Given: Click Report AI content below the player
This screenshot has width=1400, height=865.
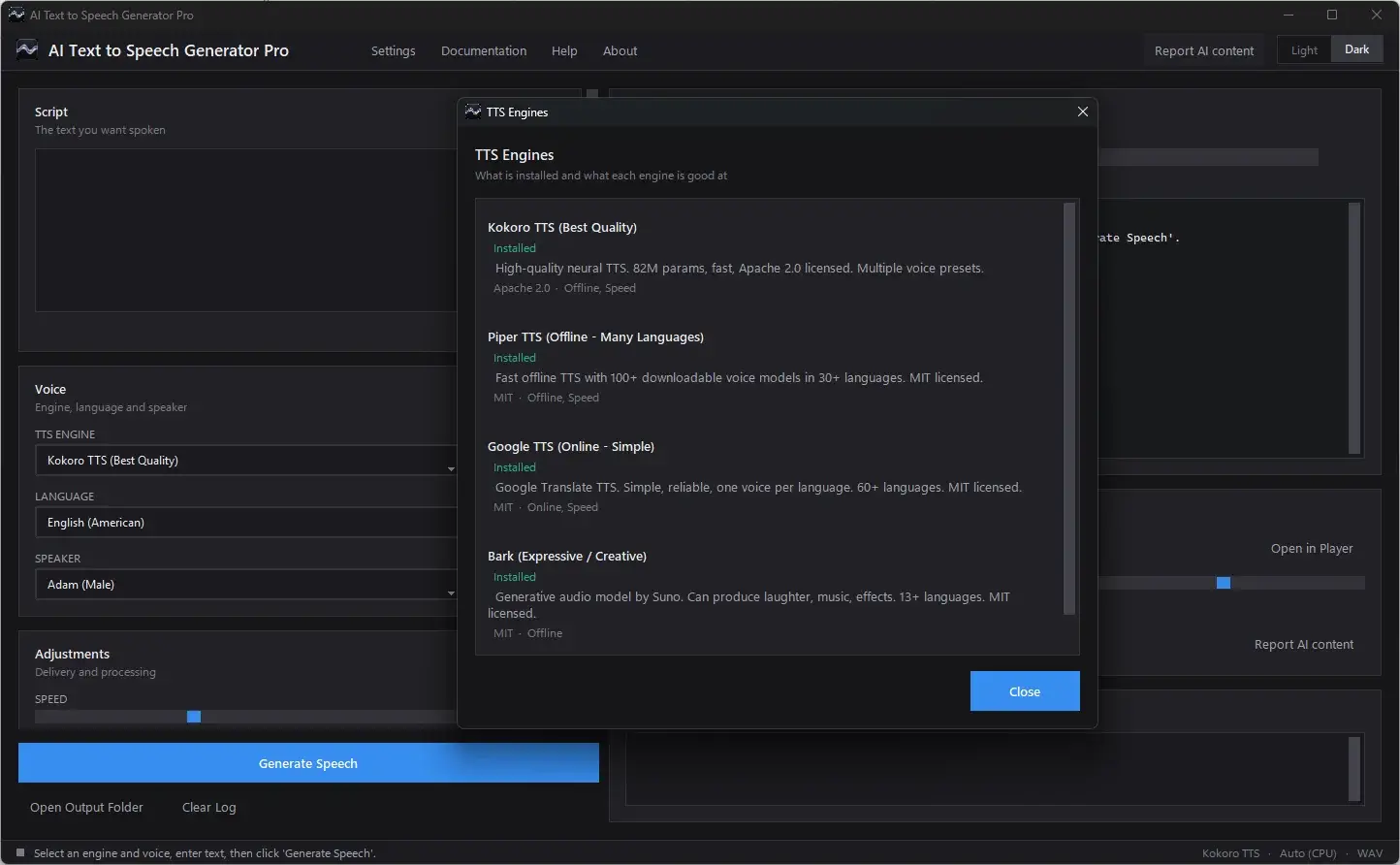Looking at the screenshot, I should (x=1304, y=644).
